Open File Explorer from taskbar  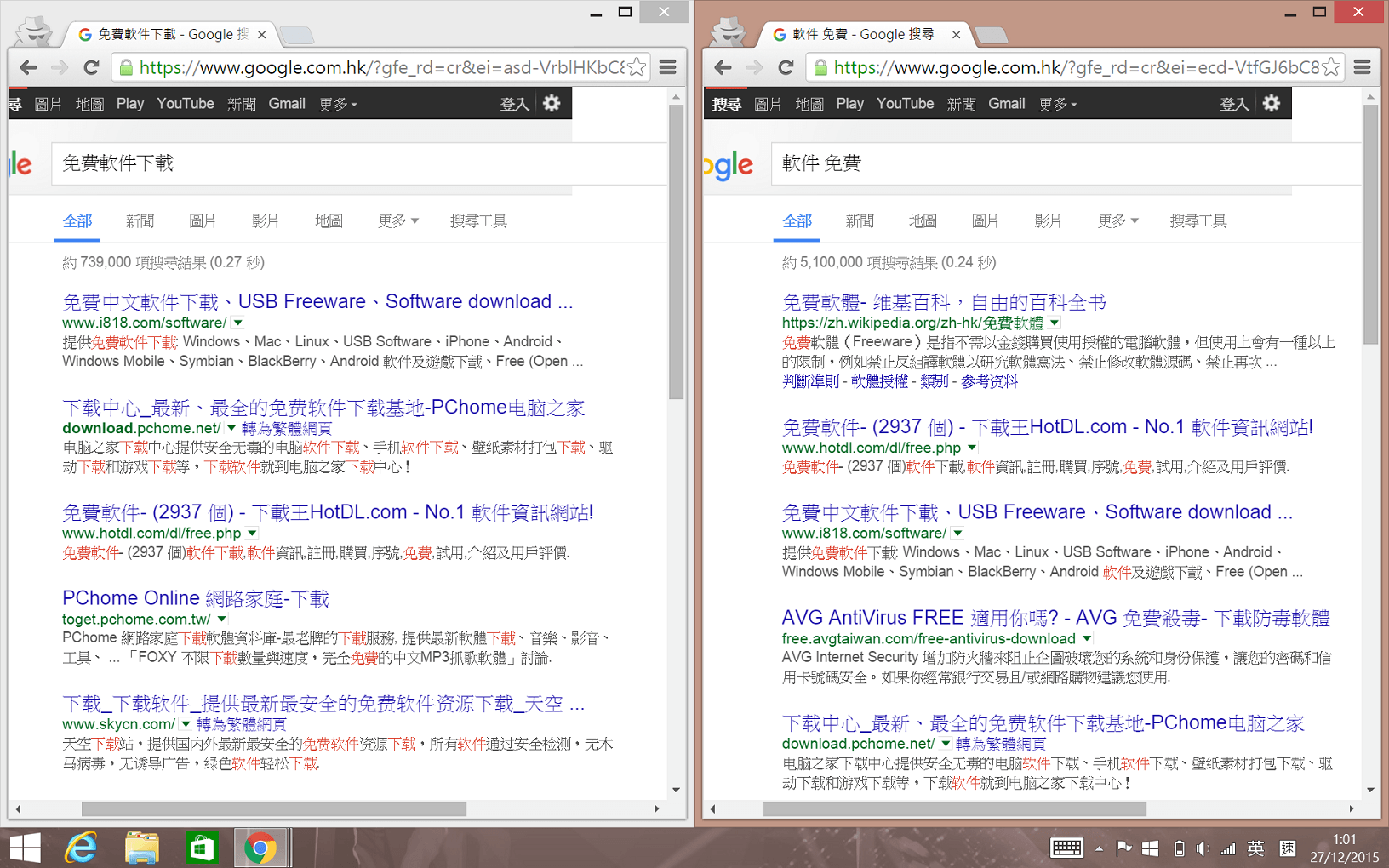(141, 848)
